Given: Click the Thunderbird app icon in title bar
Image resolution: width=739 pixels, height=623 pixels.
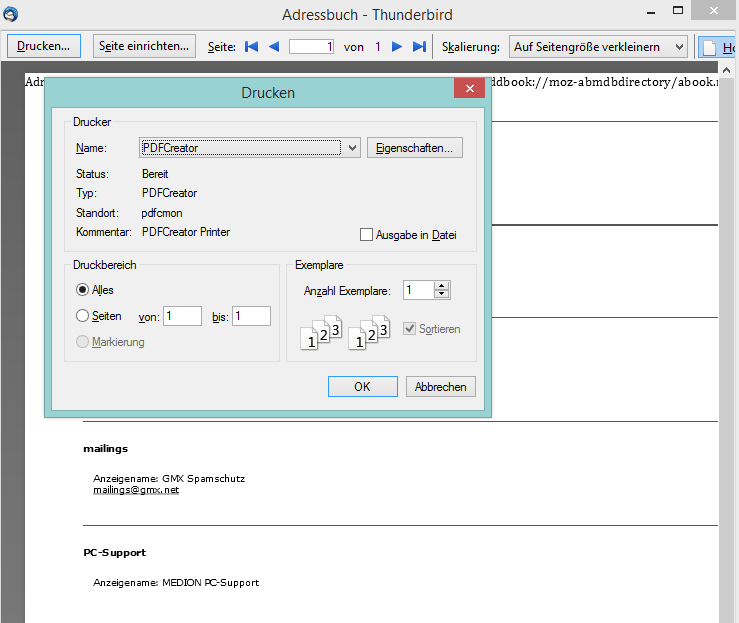Looking at the screenshot, I should coord(10,14).
